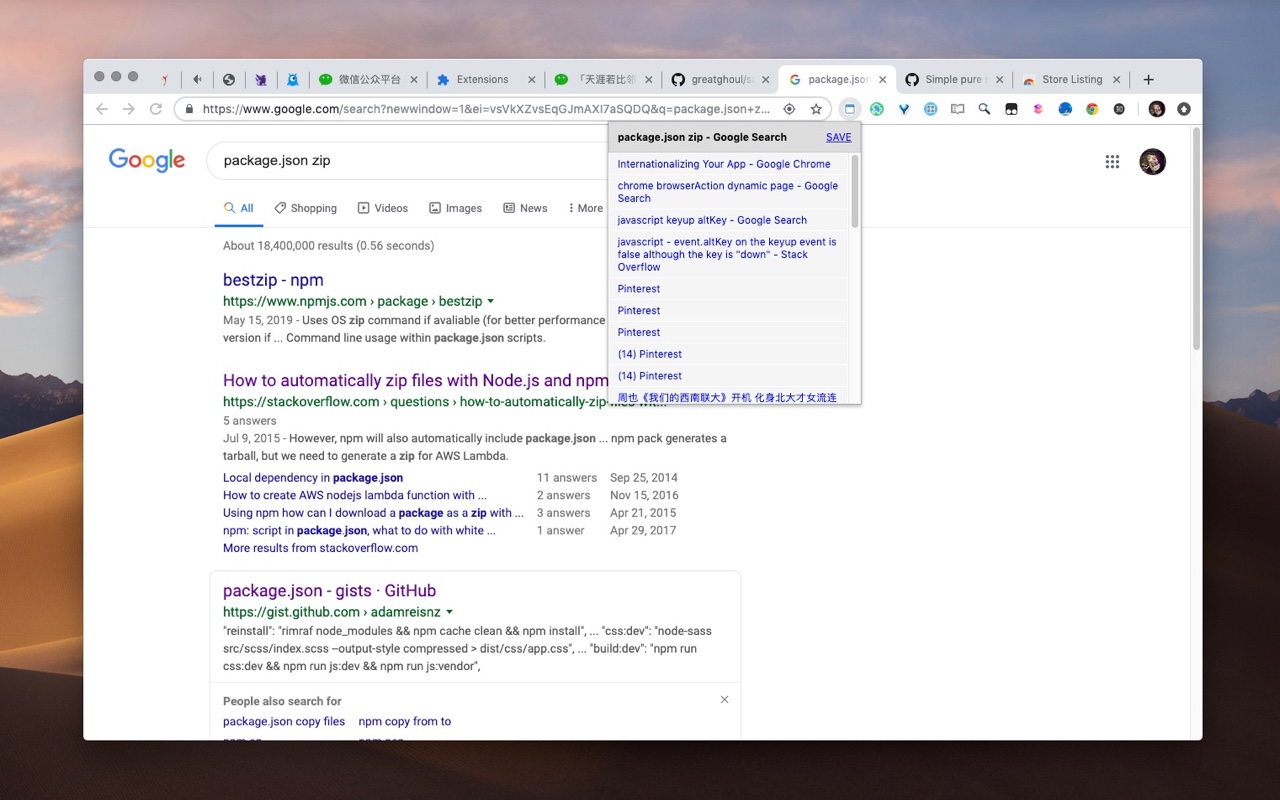The width and height of the screenshot is (1280, 800).
Task: Open the Google apps grid
Action: [1112, 162]
